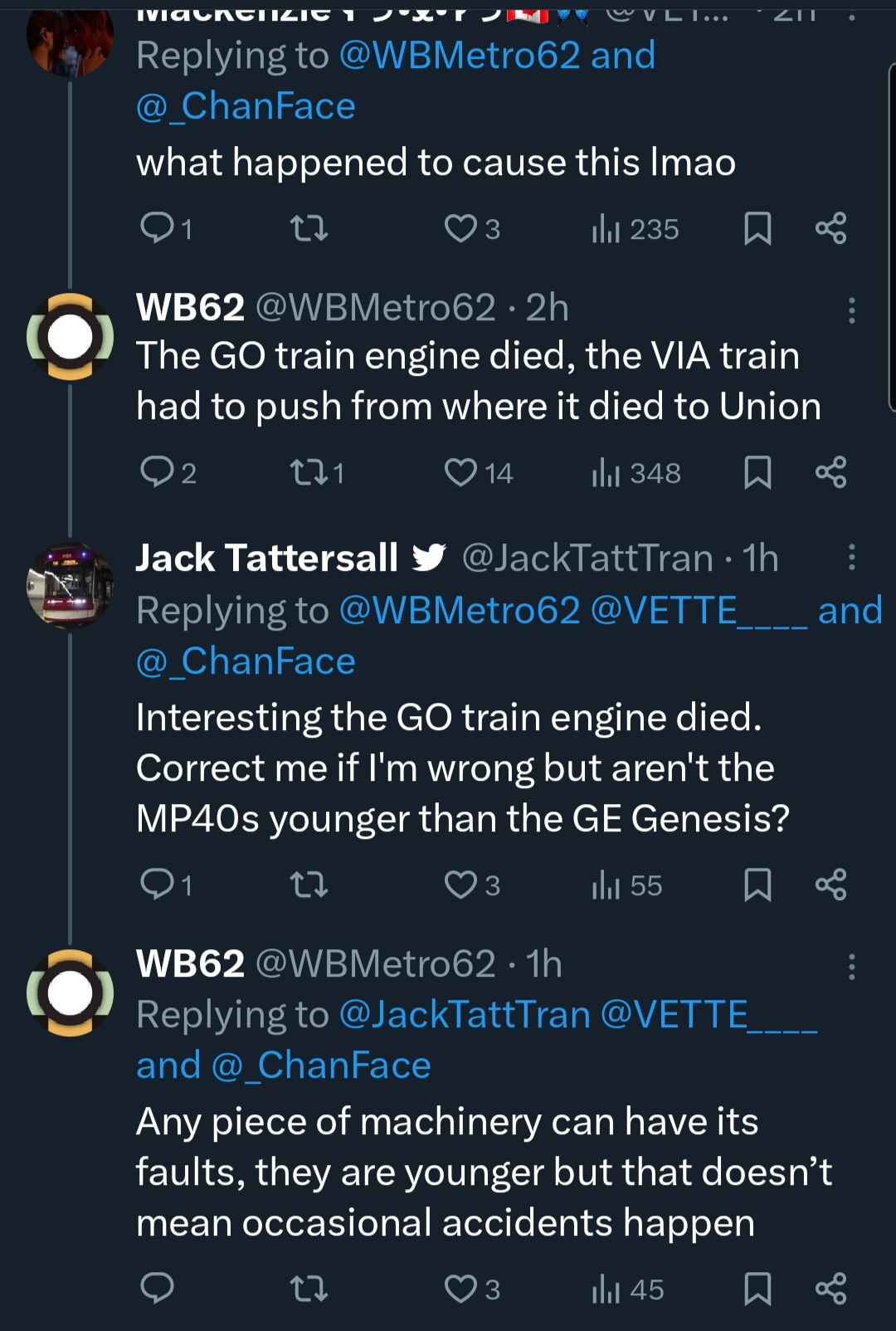Reply to WB62's GO train engine died tweet
Image resolution: width=896 pixels, height=1331 pixels.
tap(157, 473)
